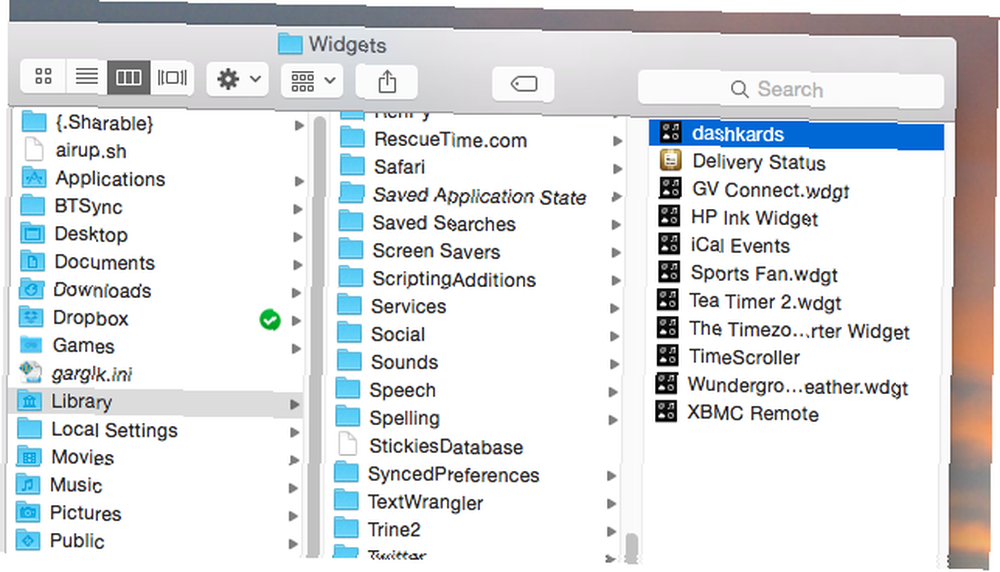Select the garglk.ini file icon
Screen dimensions: 1000x572
point(31,372)
